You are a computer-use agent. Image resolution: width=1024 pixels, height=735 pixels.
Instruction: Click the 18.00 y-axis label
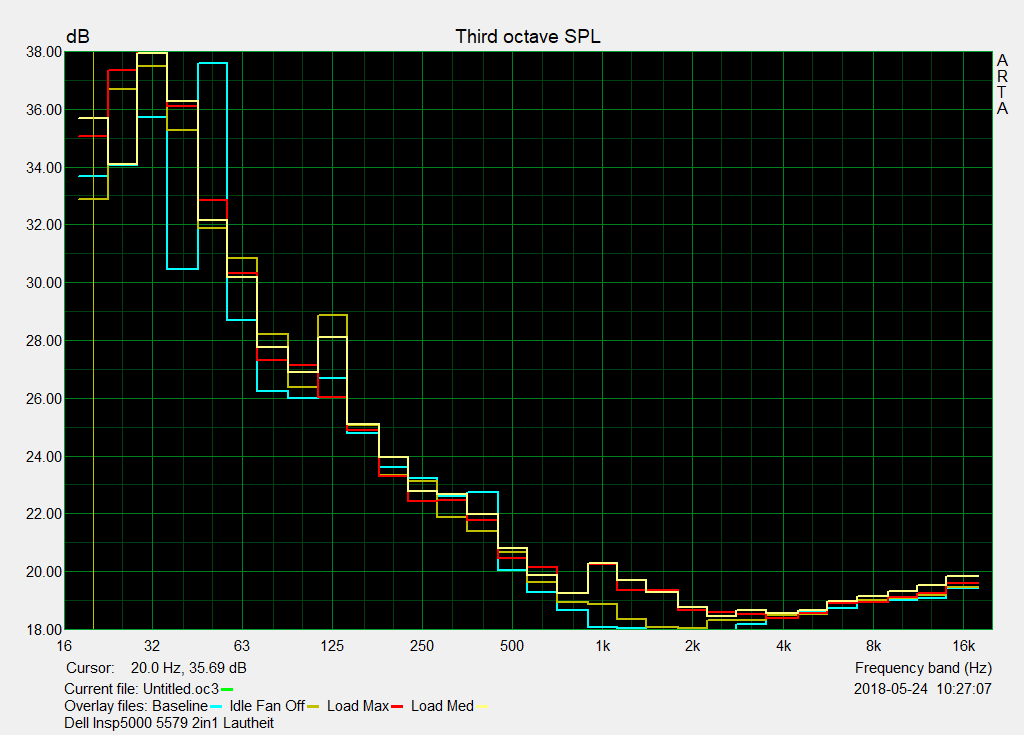(x=44, y=630)
